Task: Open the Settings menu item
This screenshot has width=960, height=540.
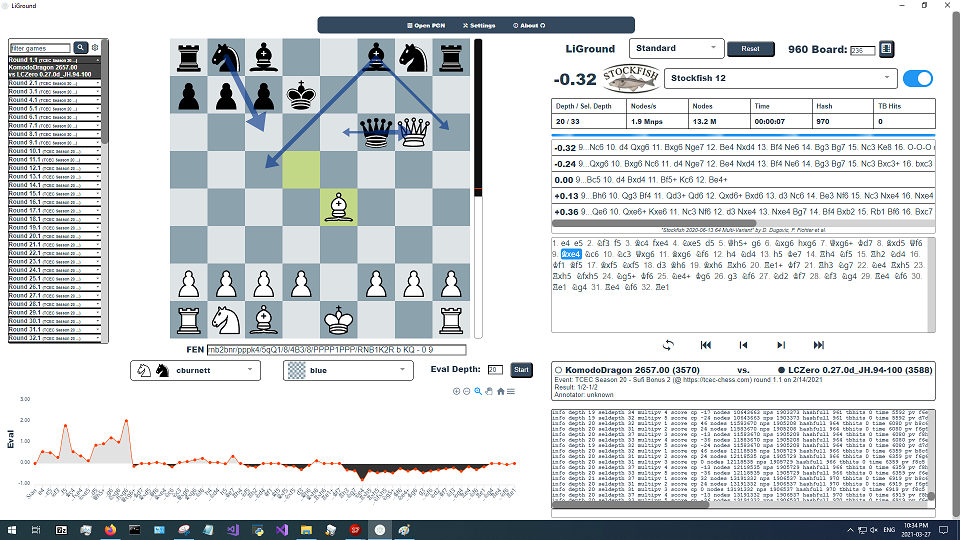Action: (479, 26)
